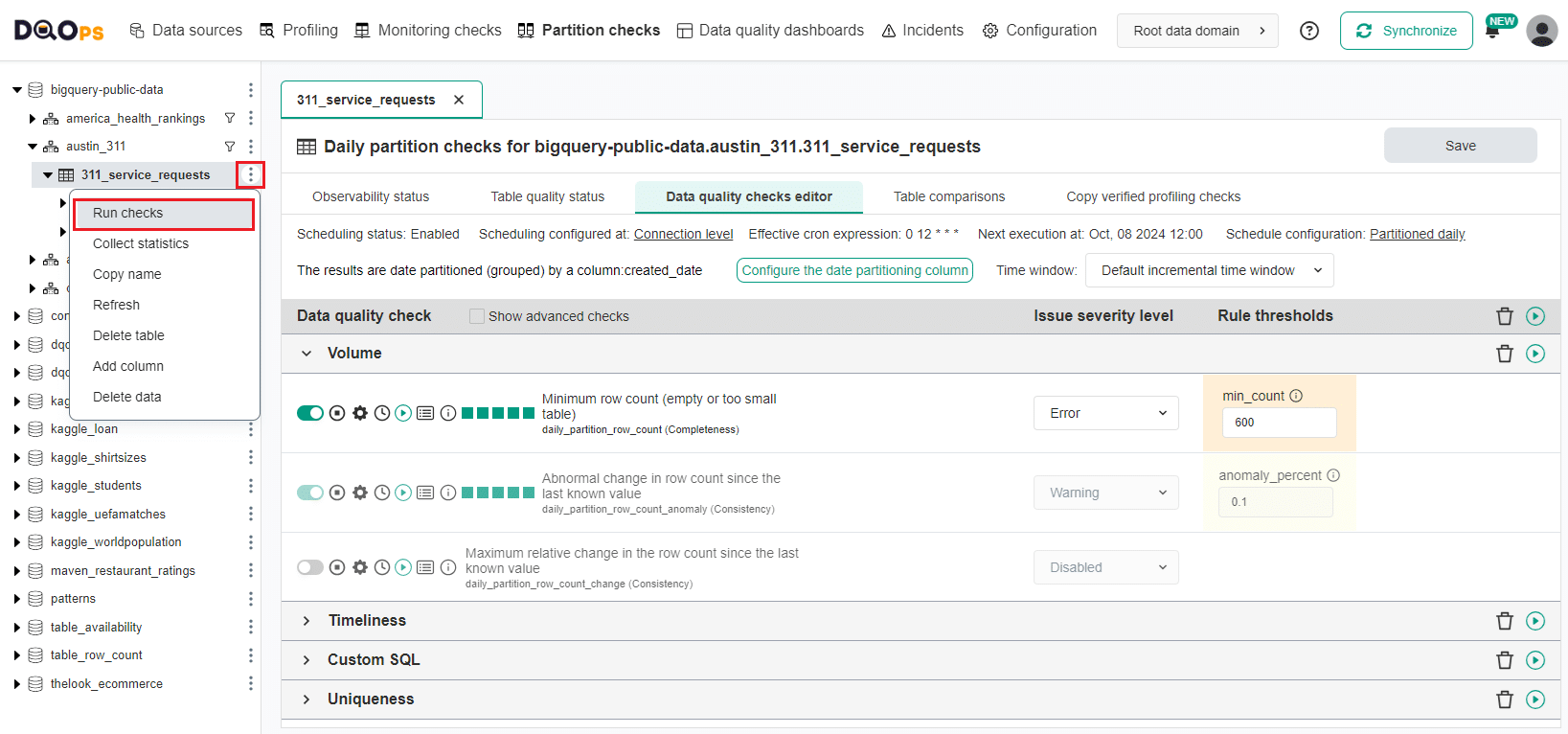This screenshot has height=734, width=1568.
Task: Tick Show advanced checks checkbox
Action: (477, 316)
